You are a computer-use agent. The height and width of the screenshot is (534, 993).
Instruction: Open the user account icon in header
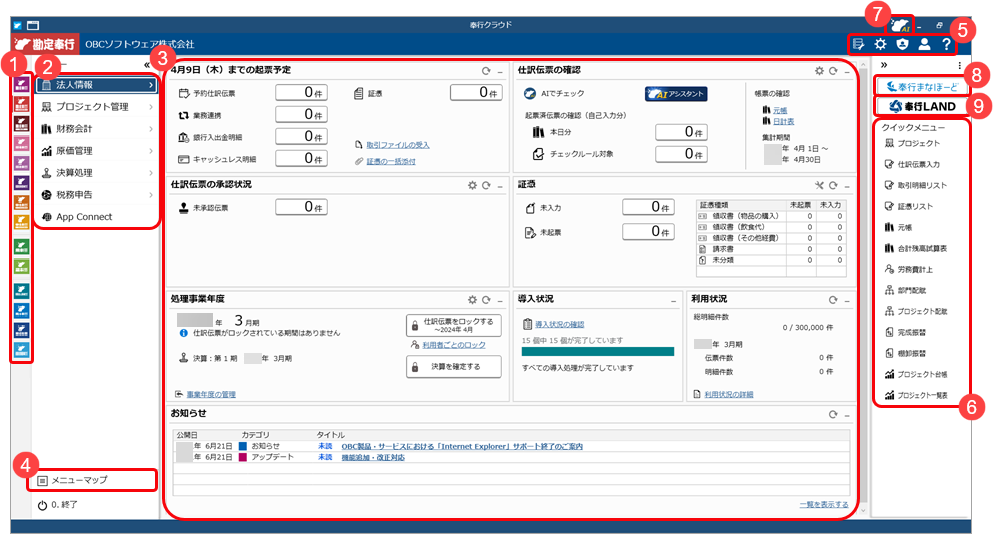tap(925, 44)
